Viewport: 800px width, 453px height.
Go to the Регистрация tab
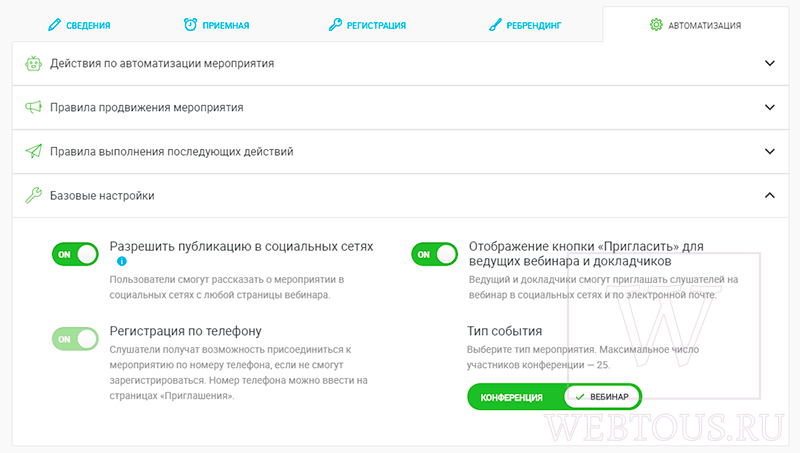(367, 25)
